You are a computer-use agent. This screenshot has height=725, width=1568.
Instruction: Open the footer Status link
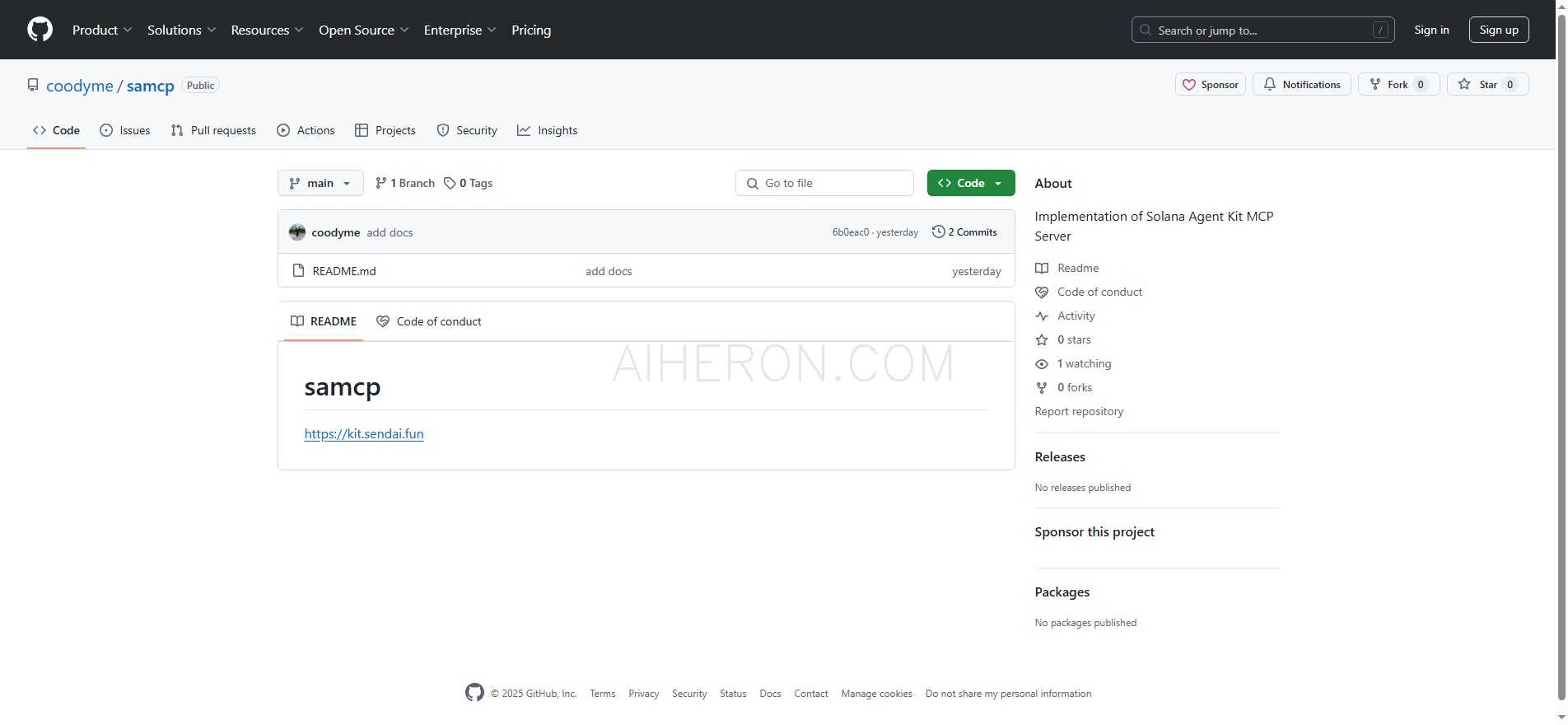733,694
